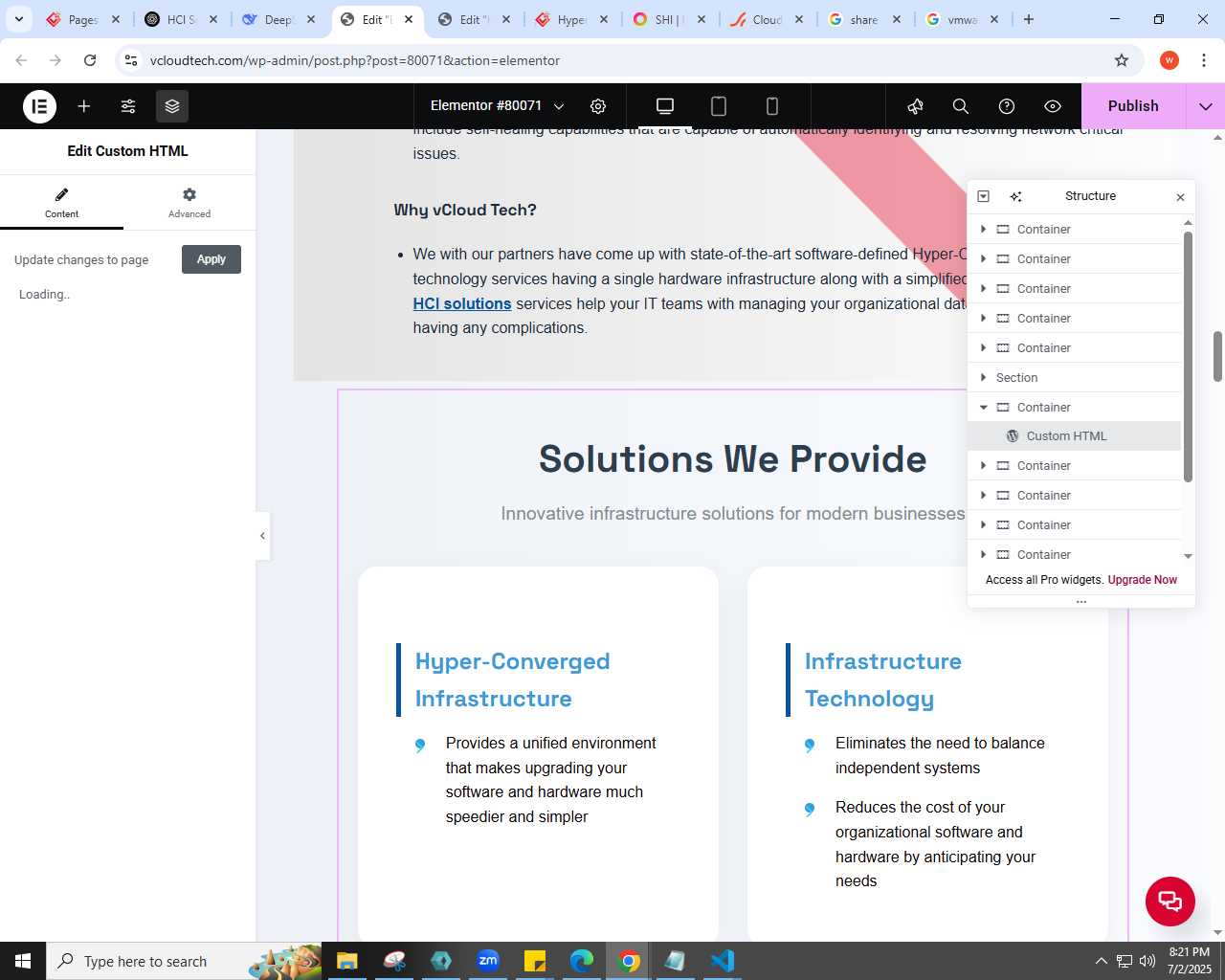Open Elementor help question icon
1225x980 pixels.
click(1007, 106)
